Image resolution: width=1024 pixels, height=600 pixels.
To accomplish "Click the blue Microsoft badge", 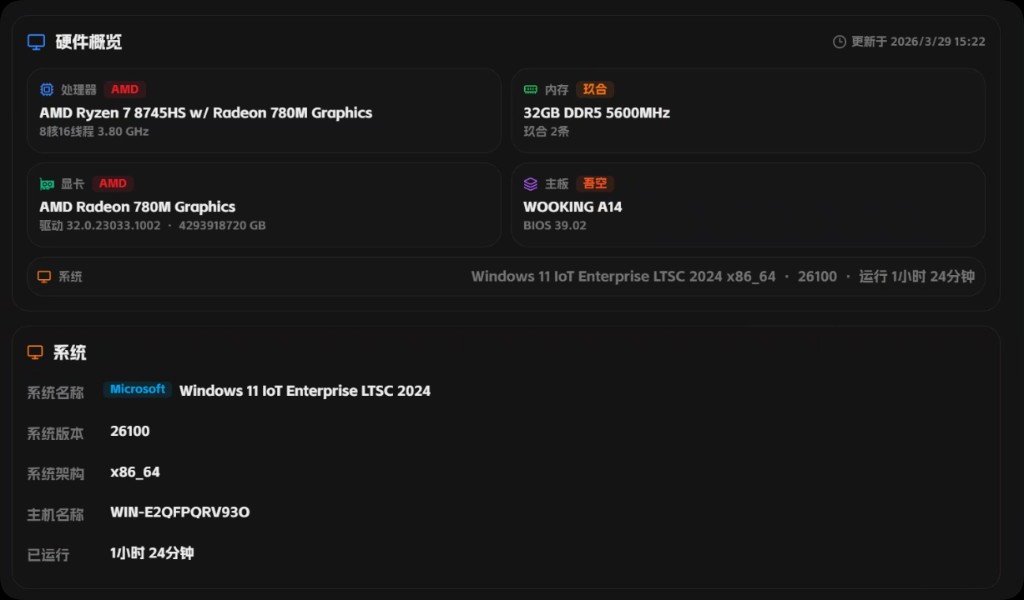I will click(137, 390).
